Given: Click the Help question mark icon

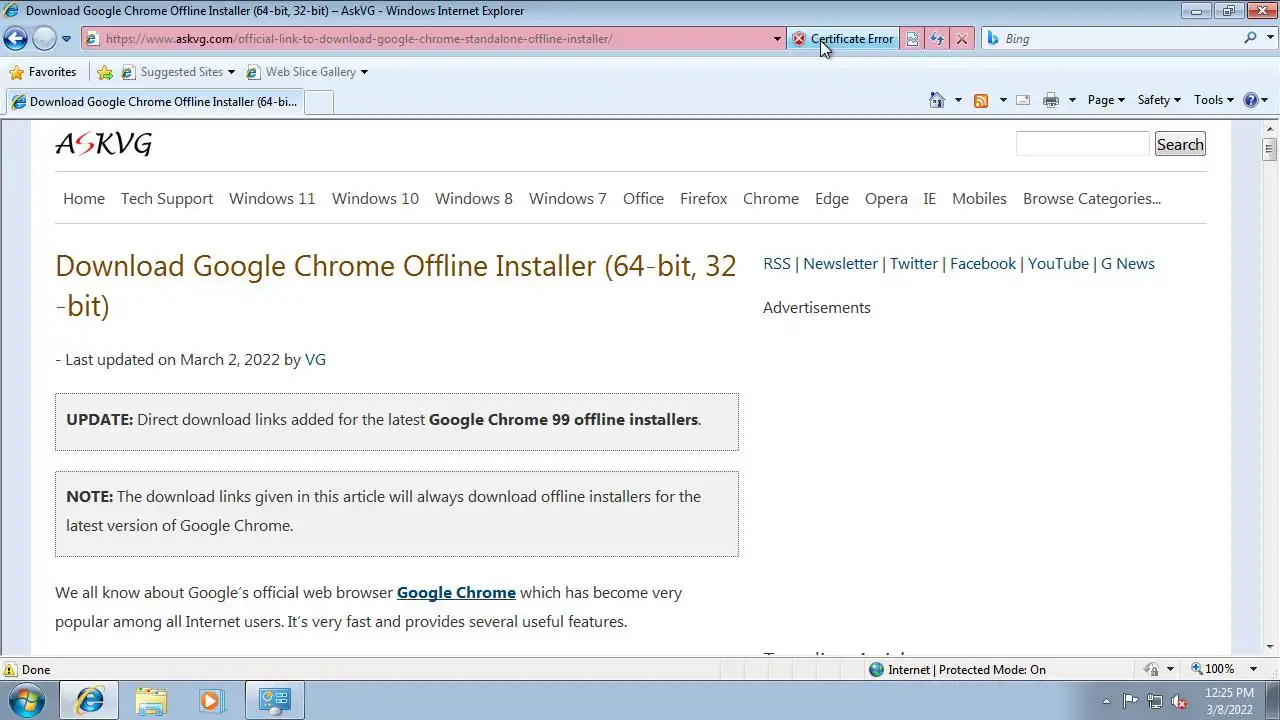Looking at the screenshot, I should coord(1250,100).
